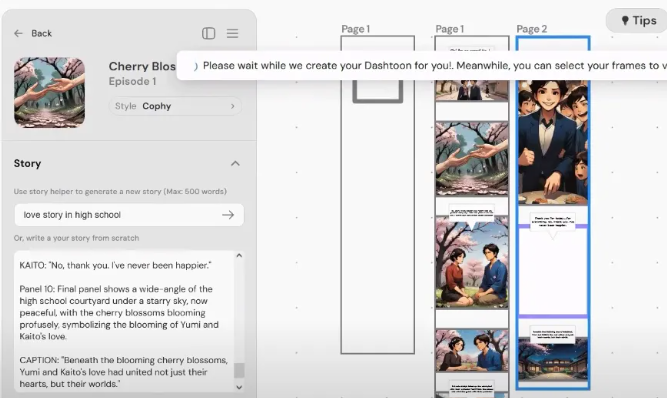Click the Tips lightbulb icon
Viewport: 667px width, 398px height.
pos(625,20)
